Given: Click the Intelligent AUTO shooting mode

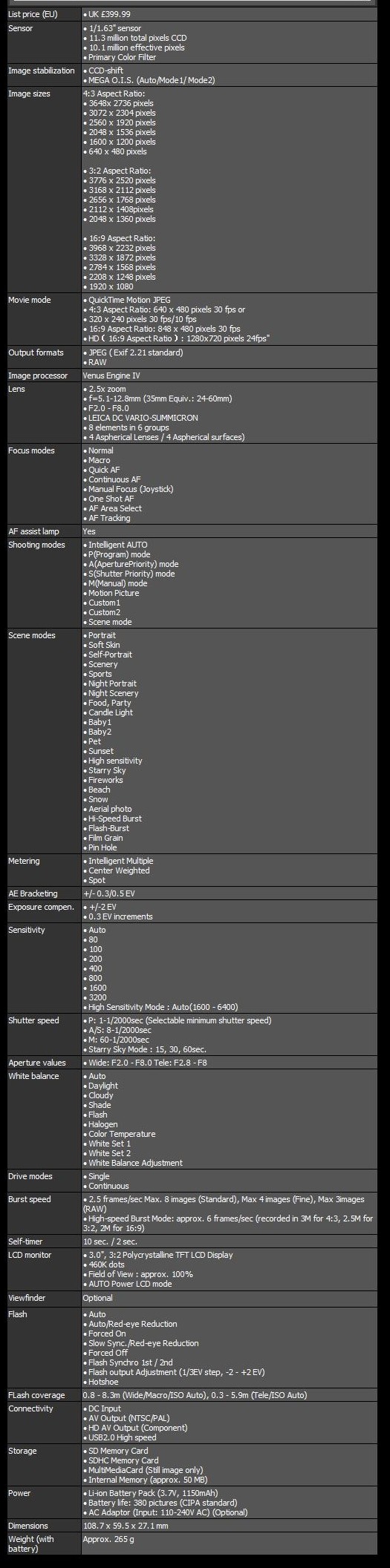Looking at the screenshot, I should point(118,545).
